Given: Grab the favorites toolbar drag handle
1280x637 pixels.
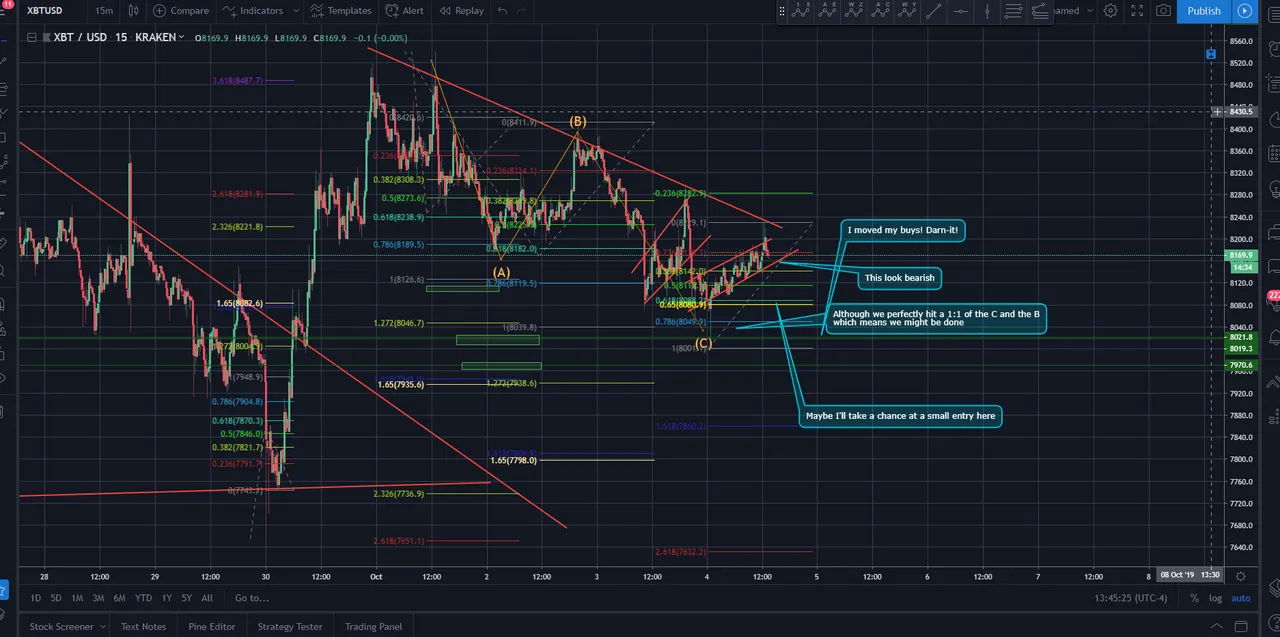Looking at the screenshot, I should tap(783, 11).
